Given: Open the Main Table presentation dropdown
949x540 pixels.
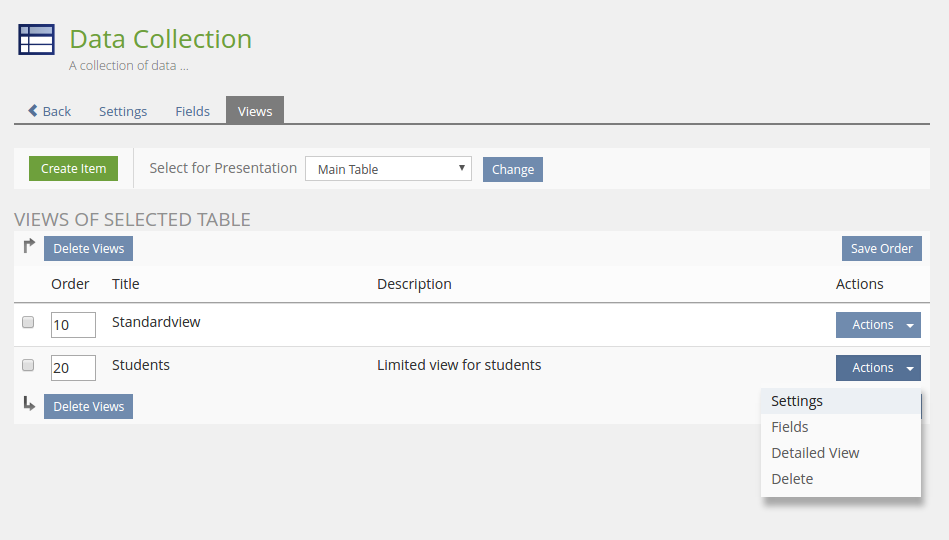Looking at the screenshot, I should click(x=388, y=169).
